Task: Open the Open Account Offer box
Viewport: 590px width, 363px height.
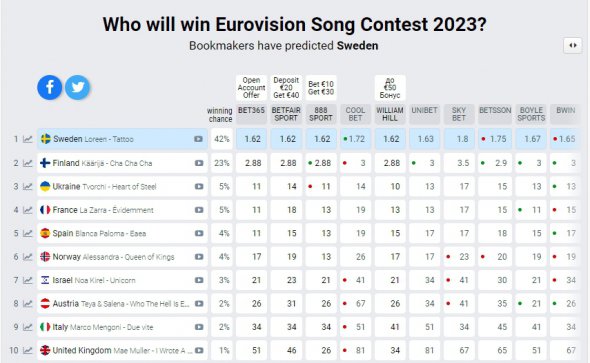Action: coord(251,88)
